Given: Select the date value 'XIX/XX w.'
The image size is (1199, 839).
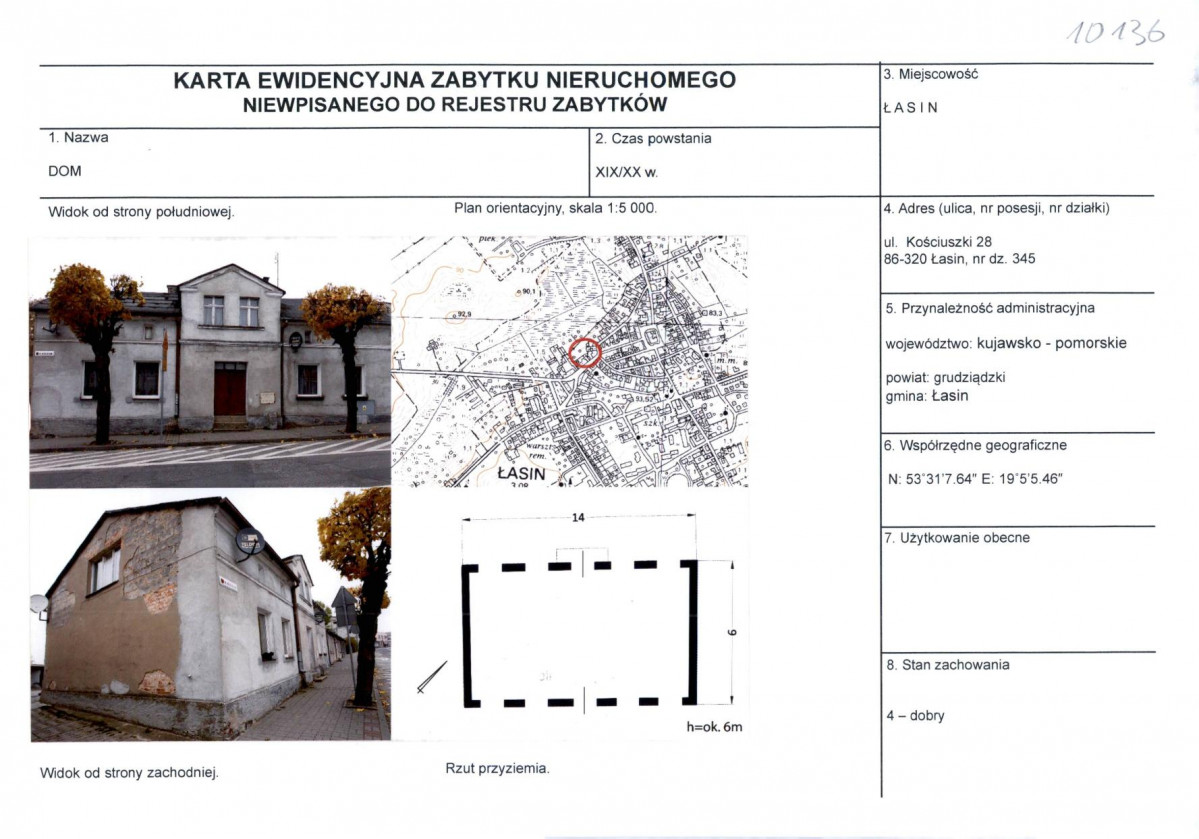Looking at the screenshot, I should (626, 172).
